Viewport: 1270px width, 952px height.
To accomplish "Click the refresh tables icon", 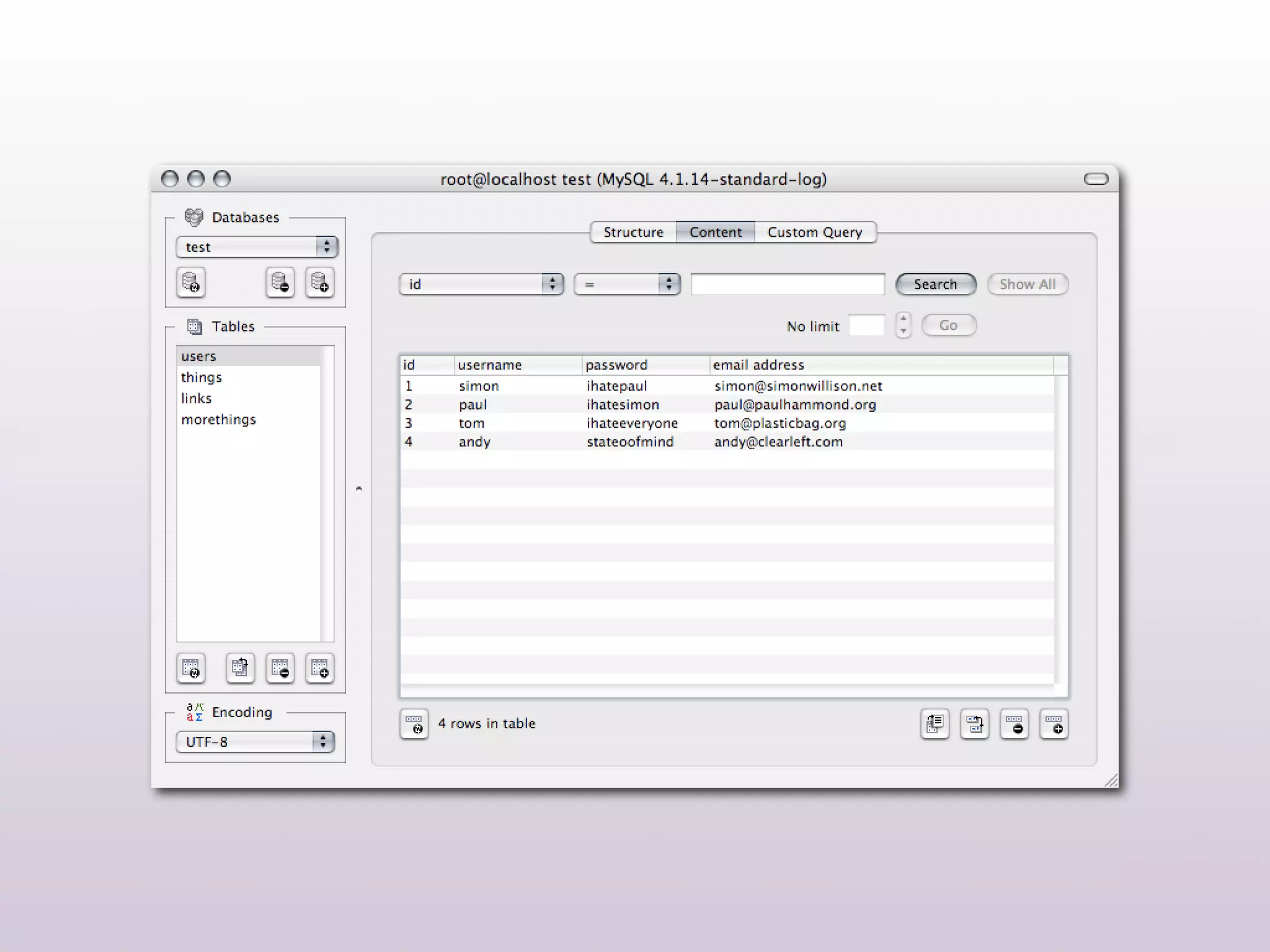I will (x=191, y=668).
